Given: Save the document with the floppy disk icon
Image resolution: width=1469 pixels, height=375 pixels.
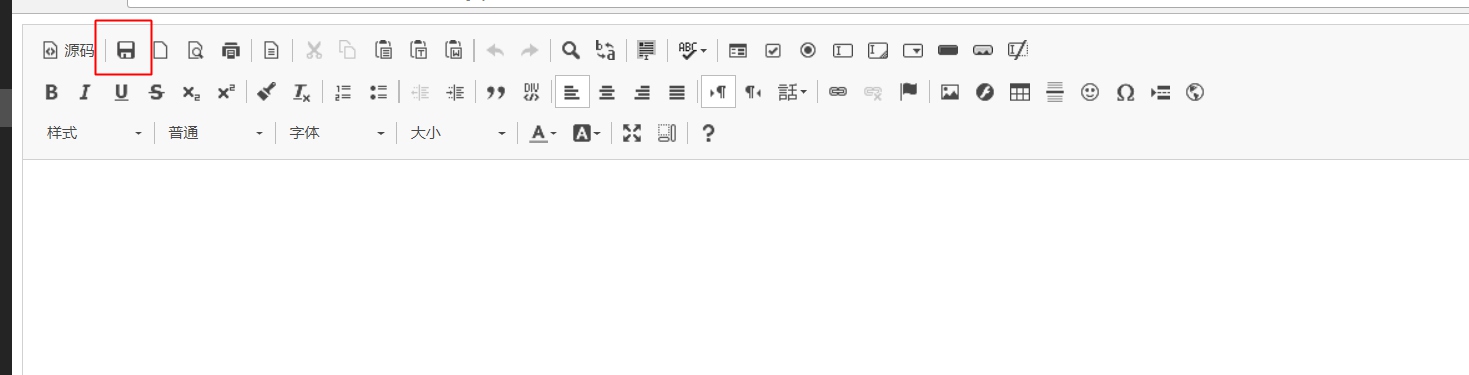Looking at the screenshot, I should [x=126, y=50].
